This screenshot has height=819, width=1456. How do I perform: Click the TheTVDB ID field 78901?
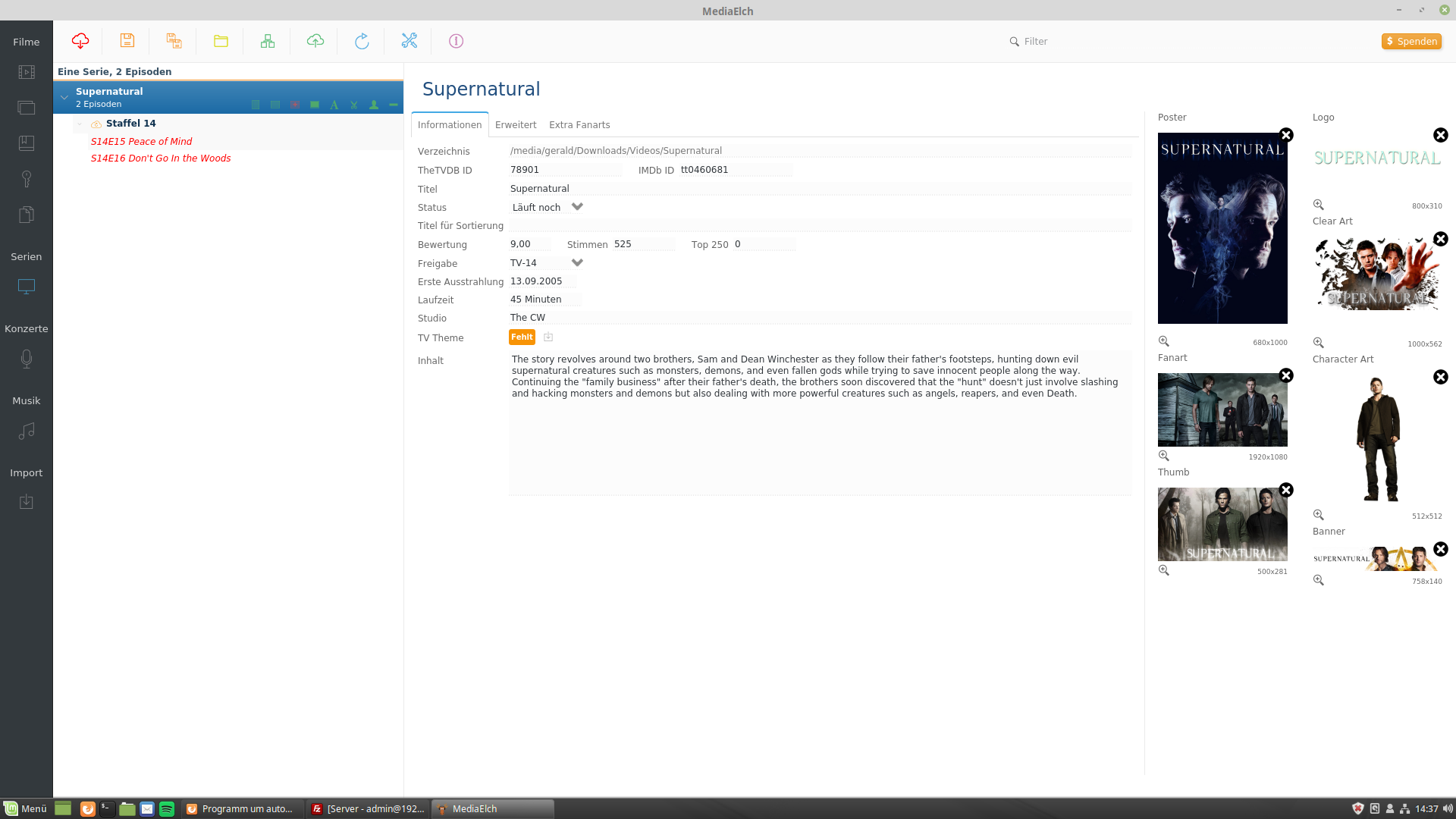tap(565, 170)
